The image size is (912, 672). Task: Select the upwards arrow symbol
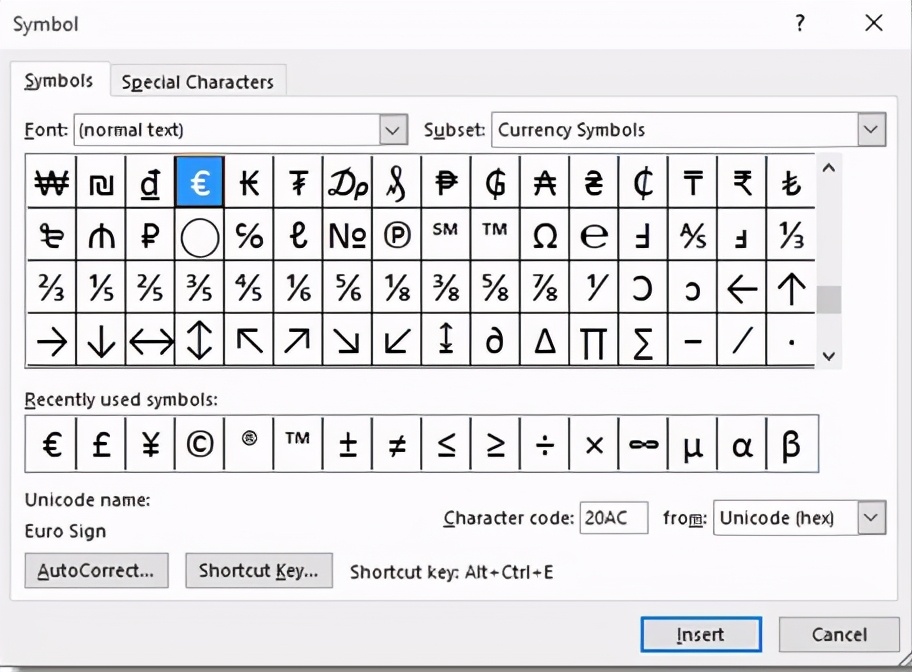tap(791, 287)
